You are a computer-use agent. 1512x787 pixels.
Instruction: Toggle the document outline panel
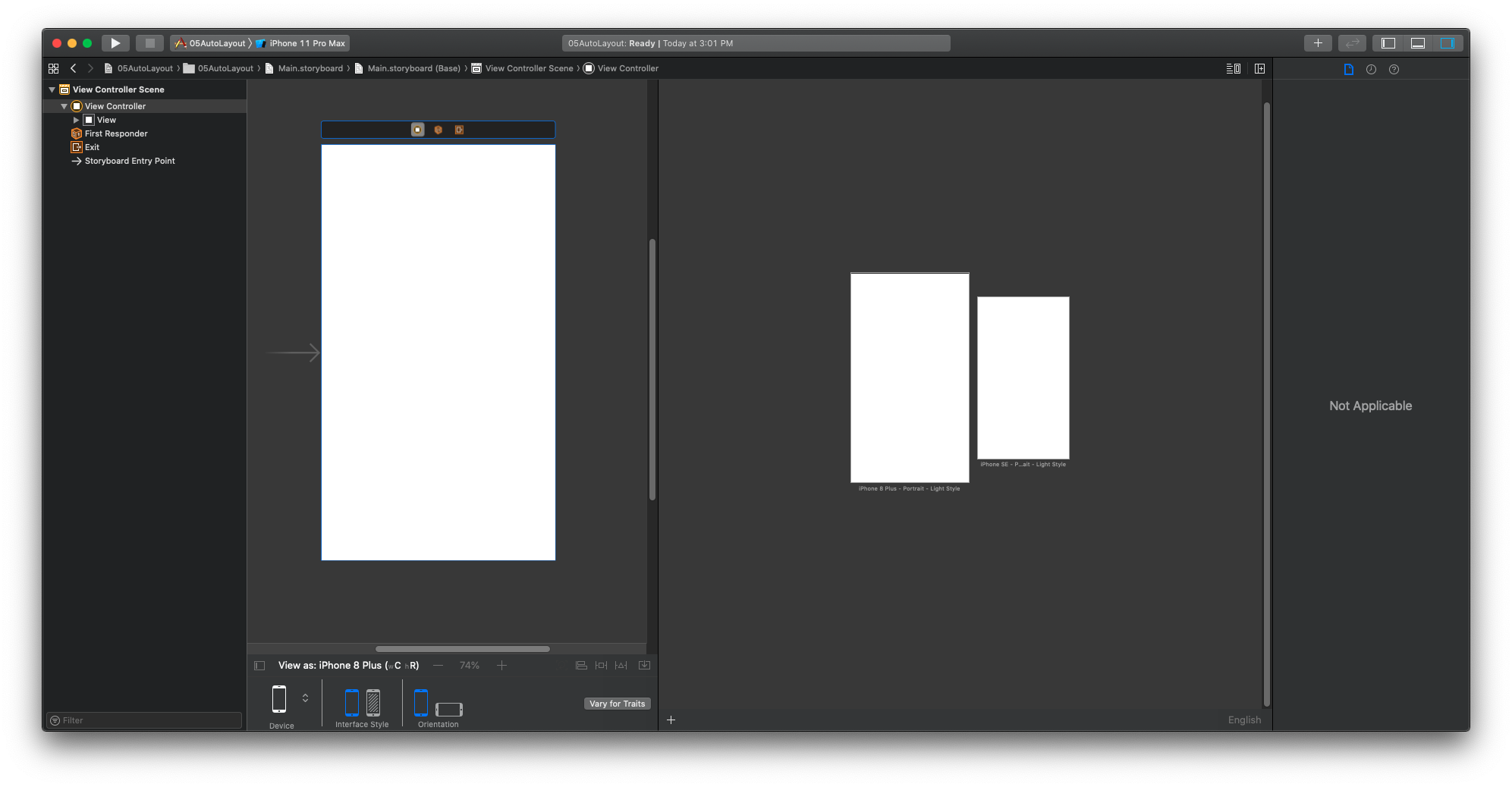pyautogui.click(x=259, y=665)
